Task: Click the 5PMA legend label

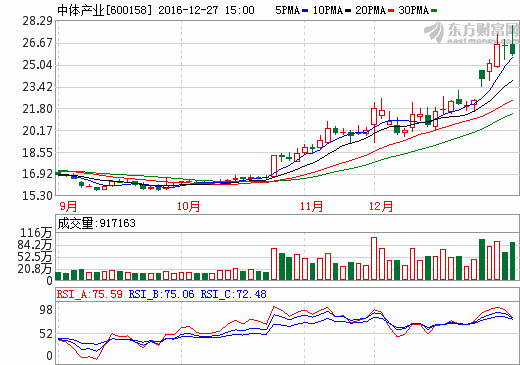Action: 287,10
